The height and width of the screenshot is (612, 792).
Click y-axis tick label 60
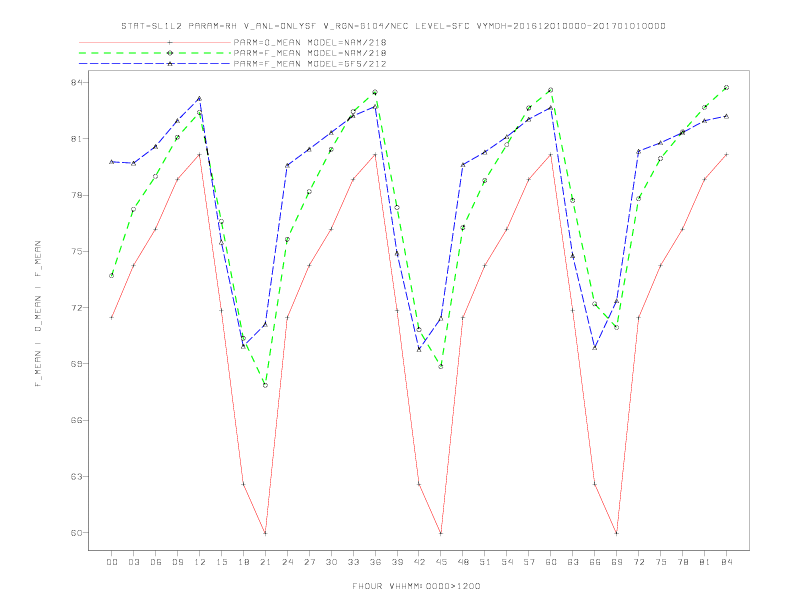76,533
